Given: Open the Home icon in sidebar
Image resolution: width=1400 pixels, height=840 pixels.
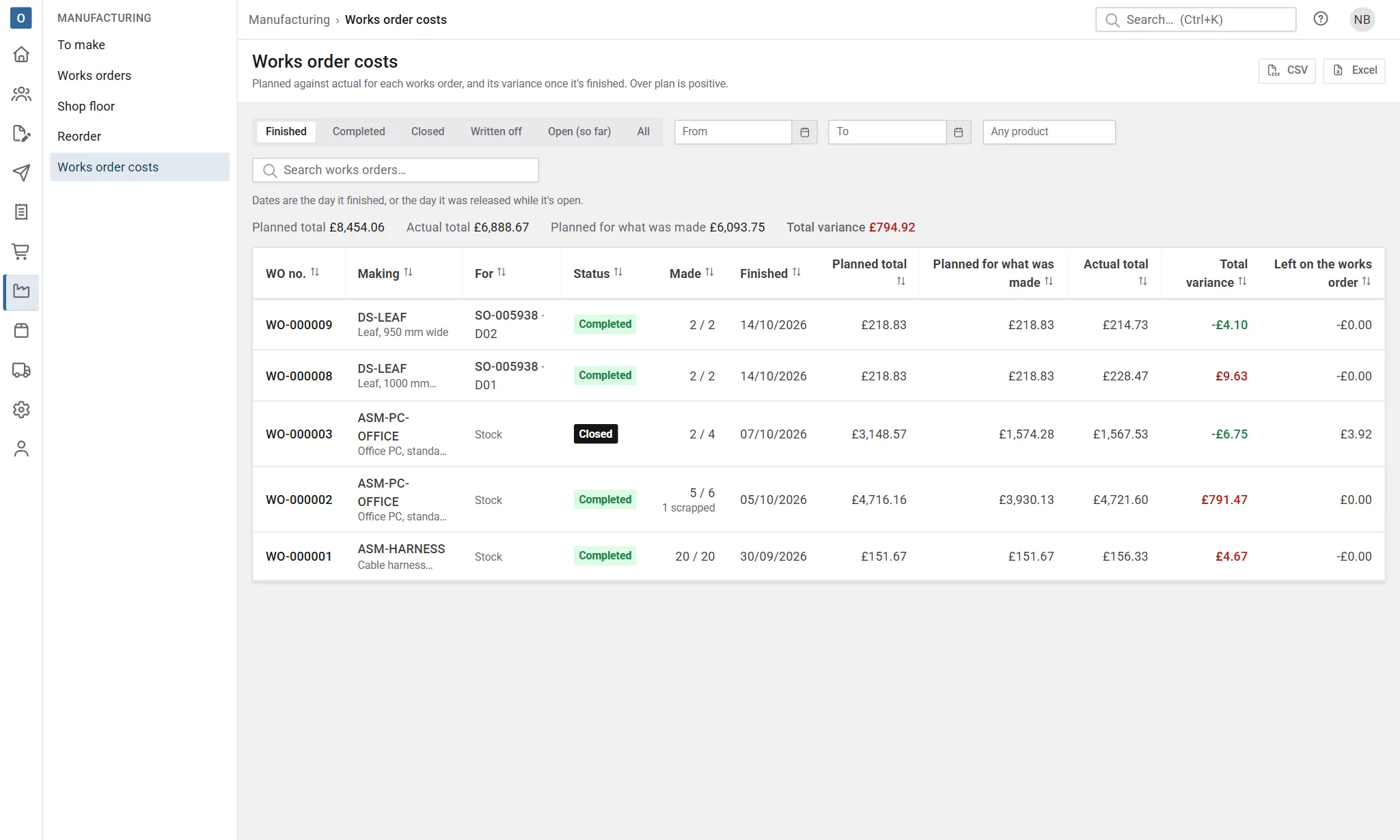Looking at the screenshot, I should (21, 54).
